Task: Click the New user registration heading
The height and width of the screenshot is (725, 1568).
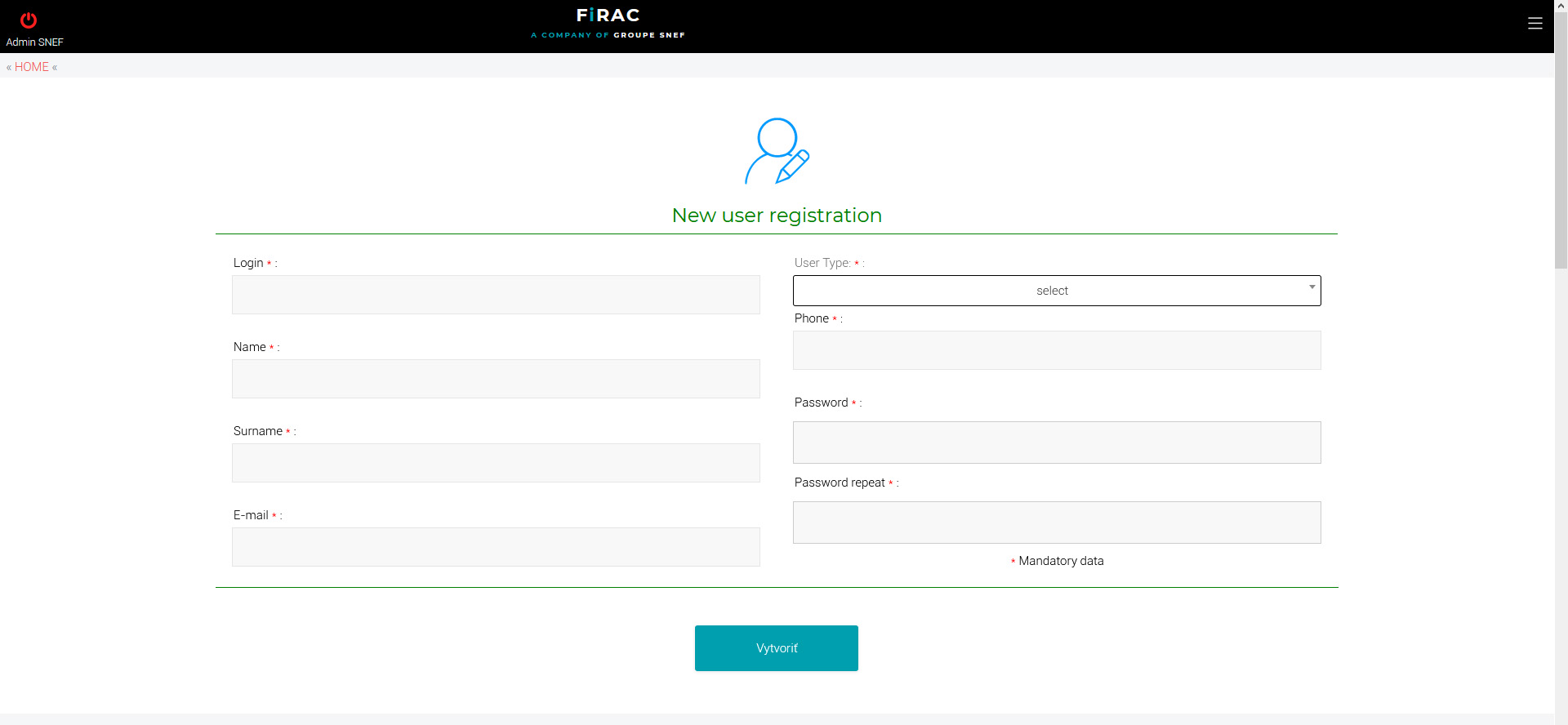Action: 777,216
